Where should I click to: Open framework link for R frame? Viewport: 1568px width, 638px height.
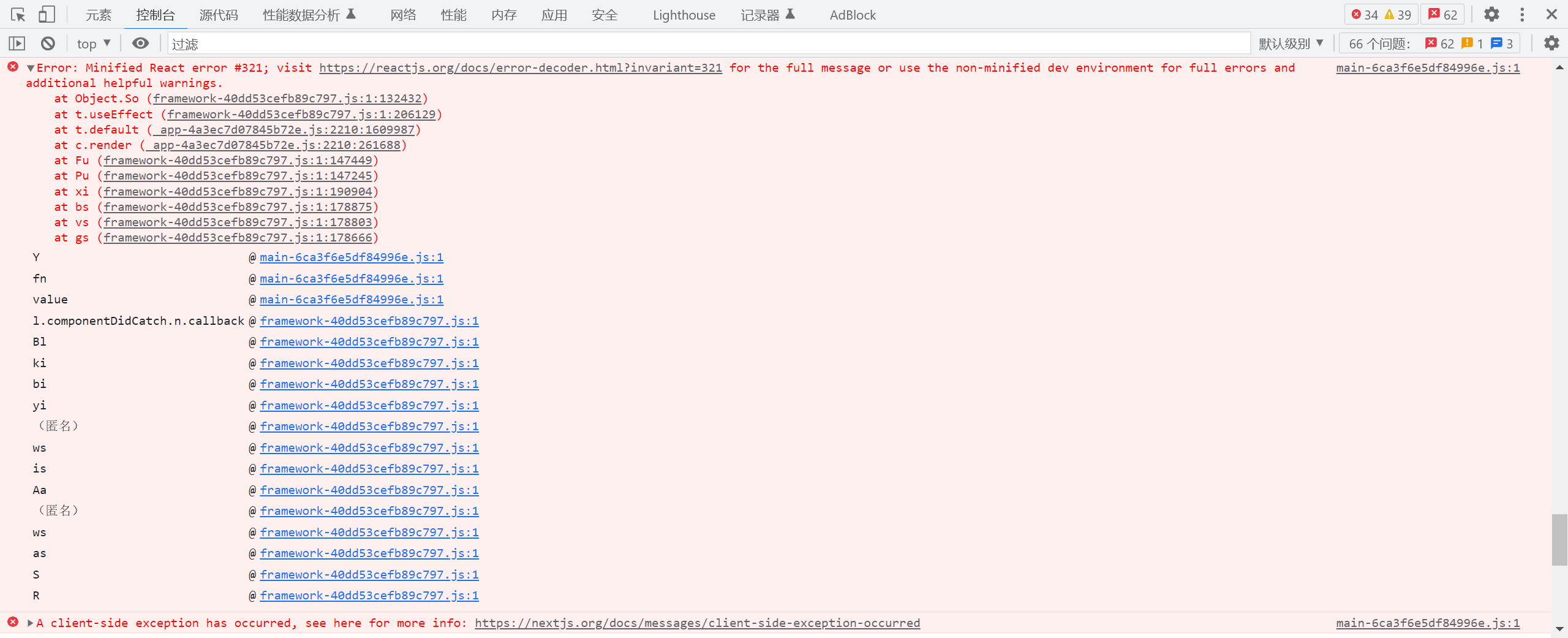click(x=369, y=596)
